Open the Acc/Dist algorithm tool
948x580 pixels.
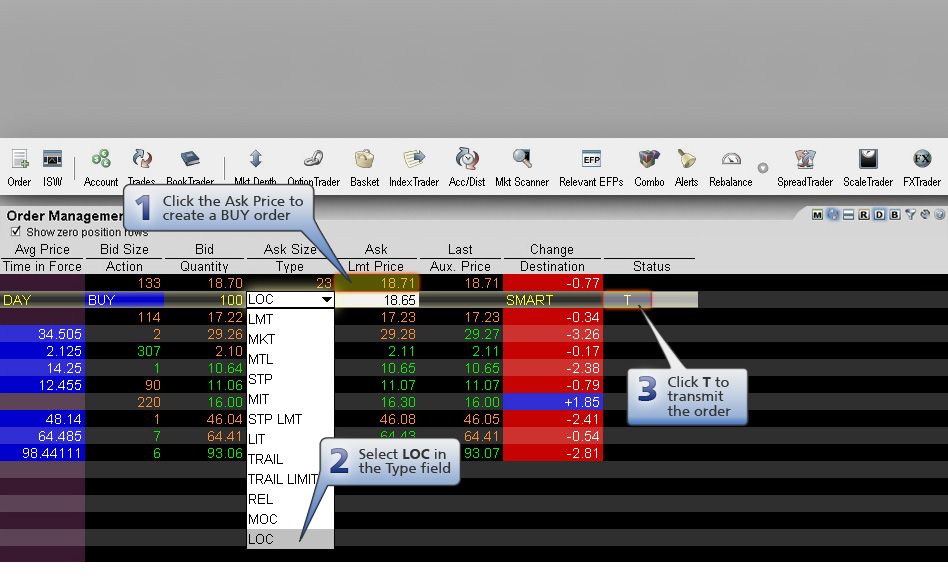(467, 168)
